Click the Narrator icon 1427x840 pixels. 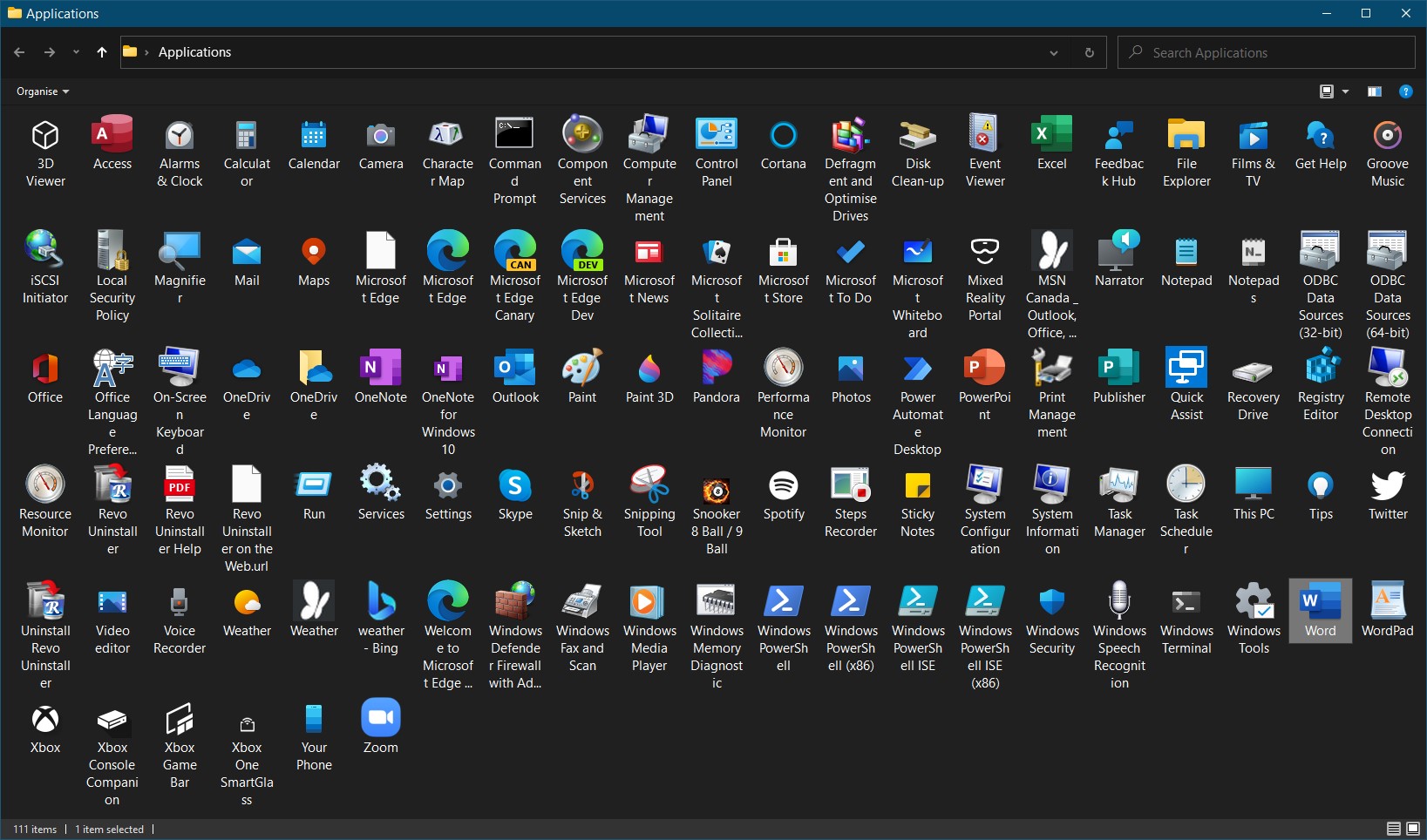1119,252
